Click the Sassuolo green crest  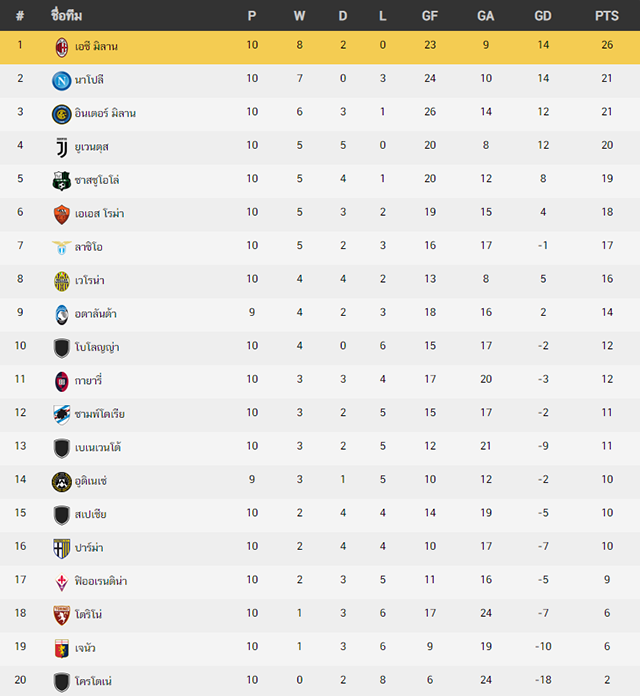pyautogui.click(x=62, y=181)
